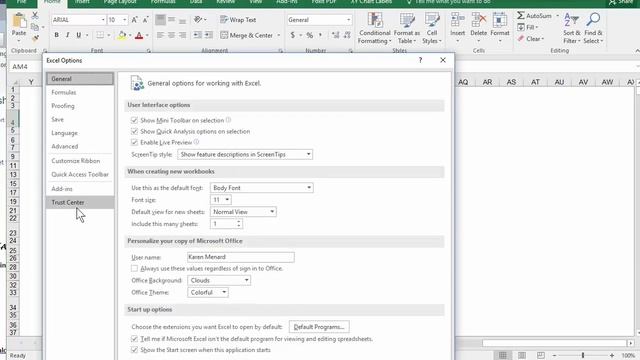Click Wrap Text button
This screenshot has height=360, width=640.
(238, 20)
